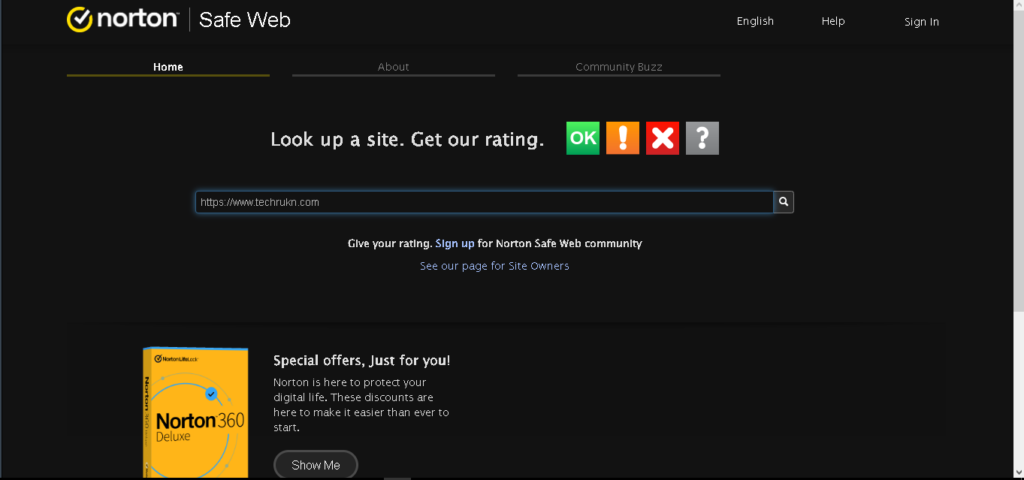Image resolution: width=1024 pixels, height=480 pixels.
Task: Click the magnifier search button
Action: click(784, 202)
